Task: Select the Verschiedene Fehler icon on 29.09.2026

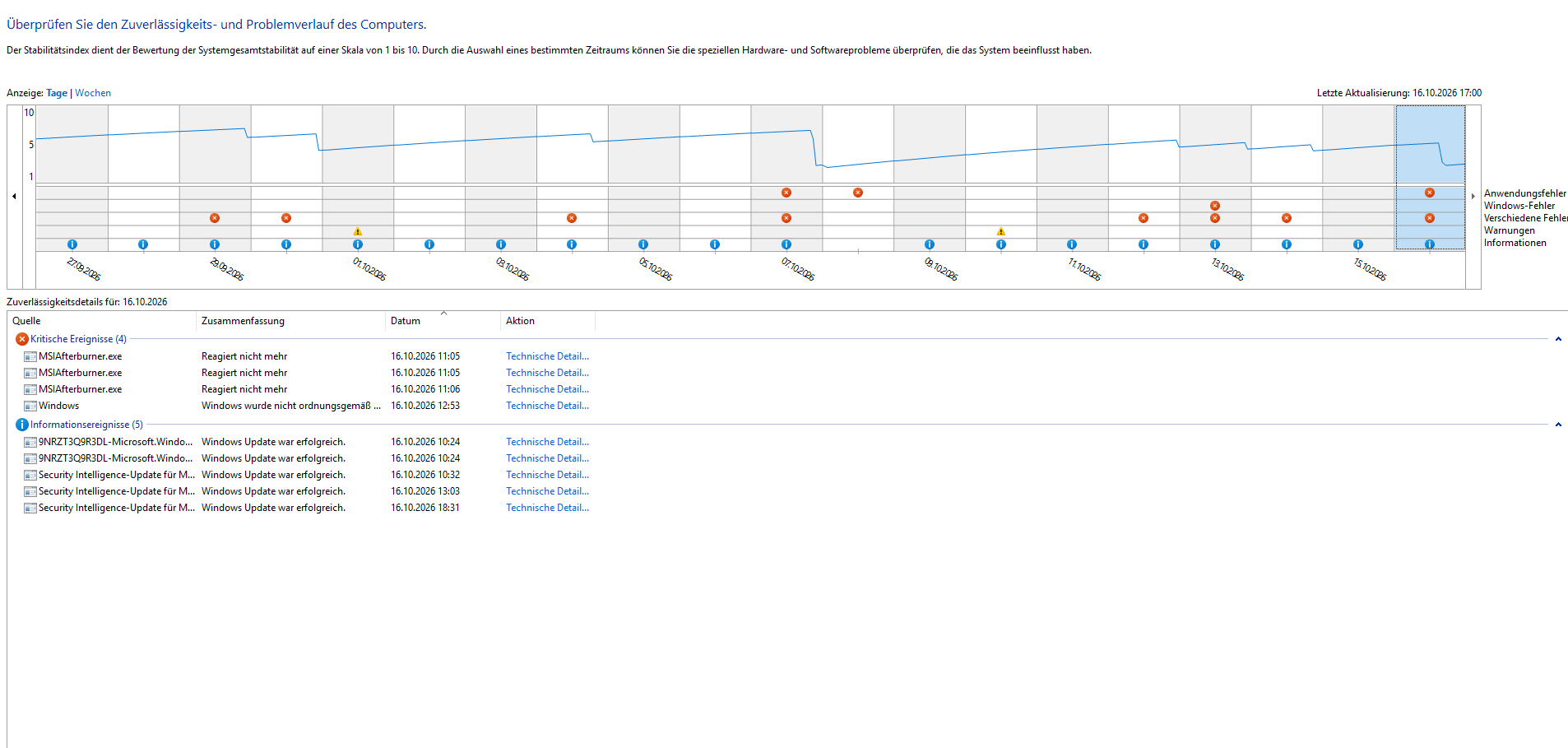Action: 215,218
